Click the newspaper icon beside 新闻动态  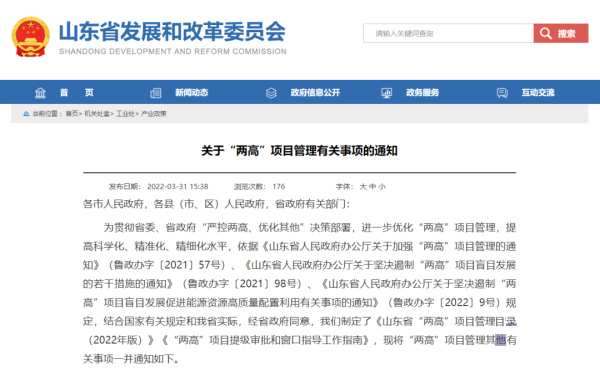[155, 93]
